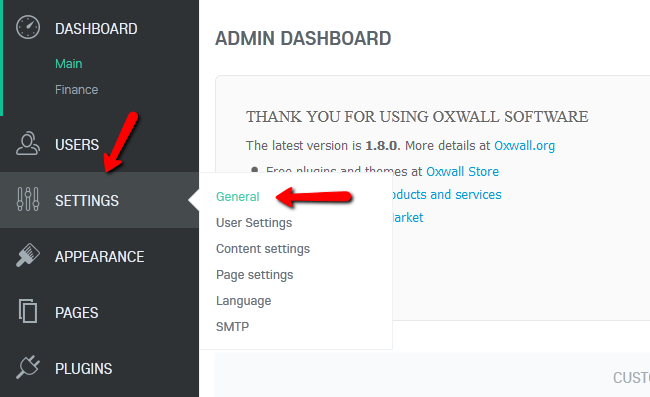Open the PLUGINS sidebar section
The height and width of the screenshot is (397, 650).
tap(84, 368)
